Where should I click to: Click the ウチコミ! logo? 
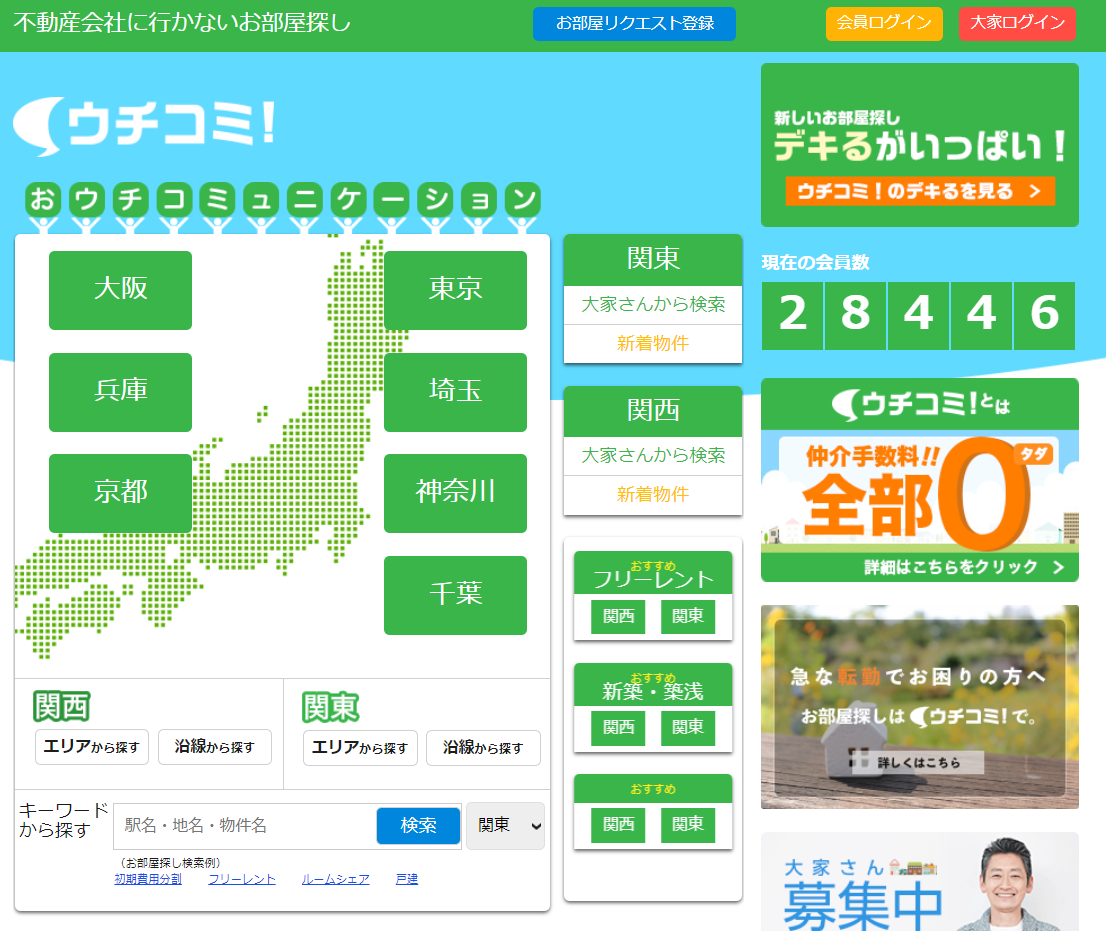point(145,126)
